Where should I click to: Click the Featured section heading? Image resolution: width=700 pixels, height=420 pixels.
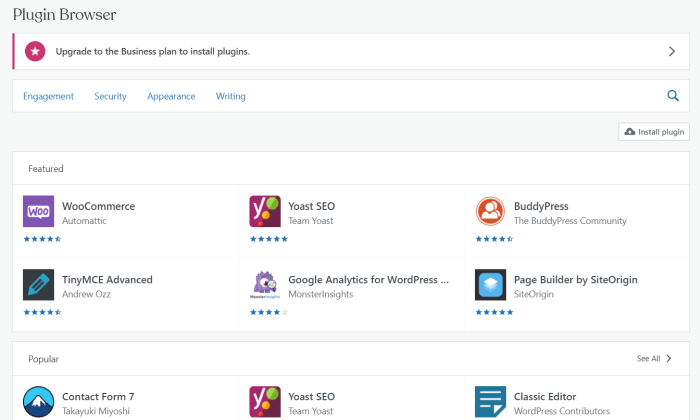point(46,169)
